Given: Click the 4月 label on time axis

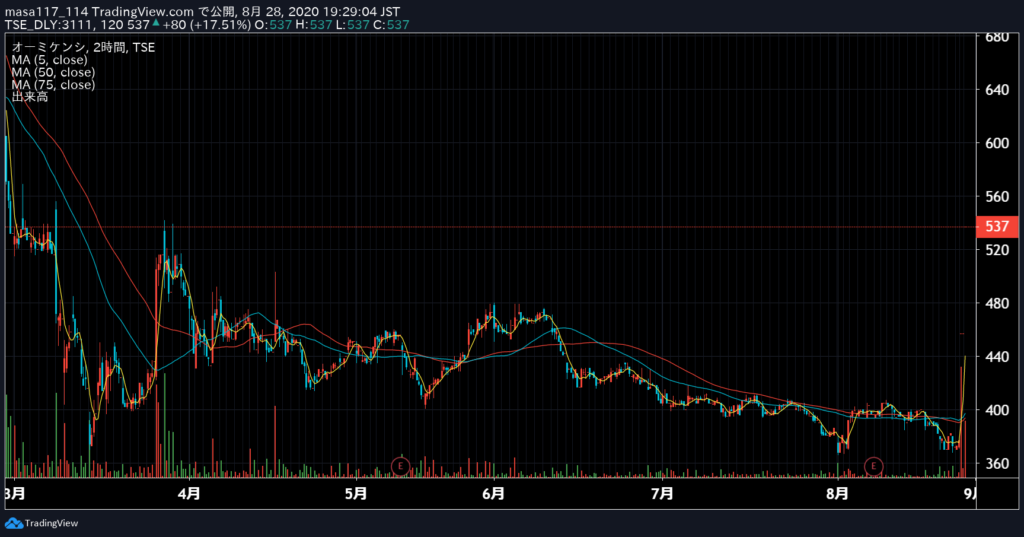Looking at the screenshot, I should 189,493.
